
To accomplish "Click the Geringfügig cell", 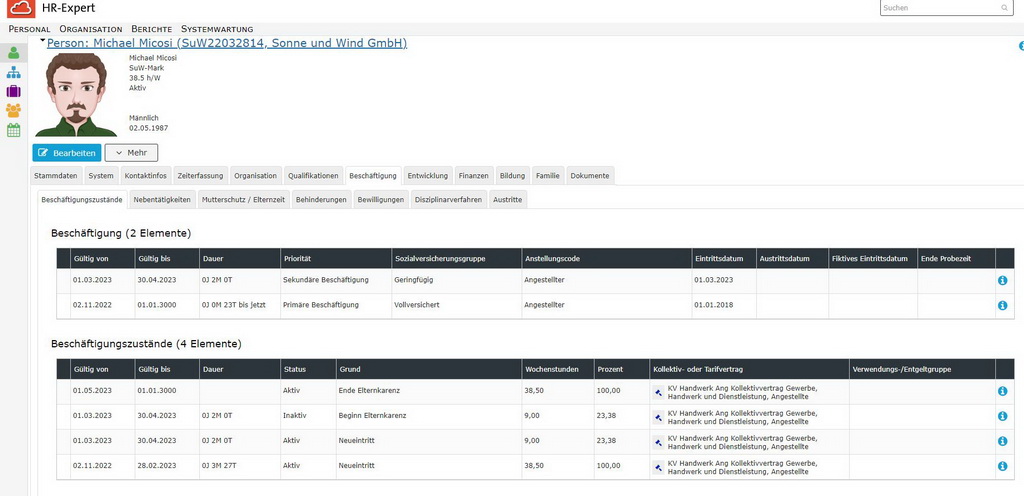I will (456, 280).
